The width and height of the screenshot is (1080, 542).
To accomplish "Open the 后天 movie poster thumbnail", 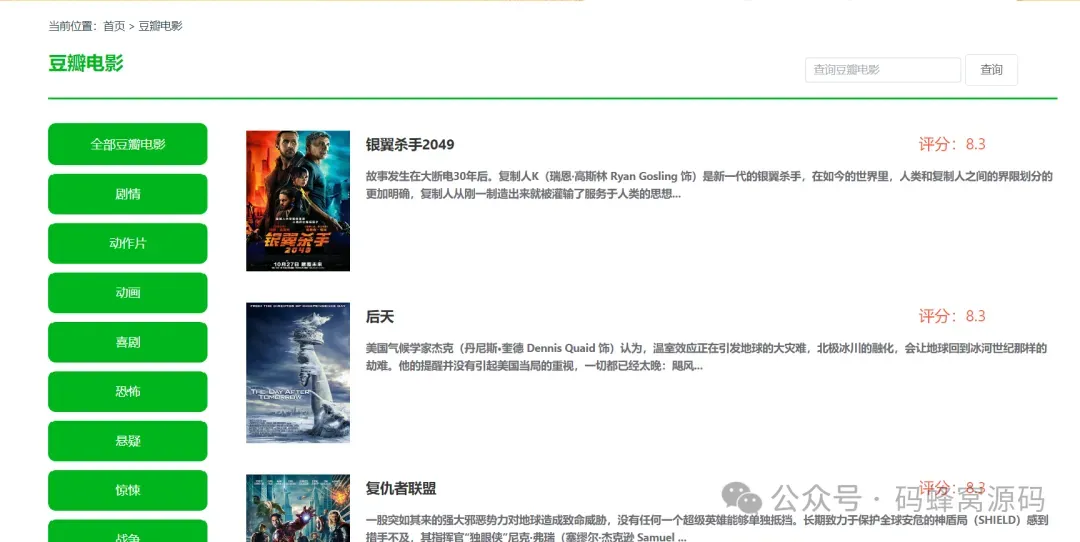I will (298, 373).
